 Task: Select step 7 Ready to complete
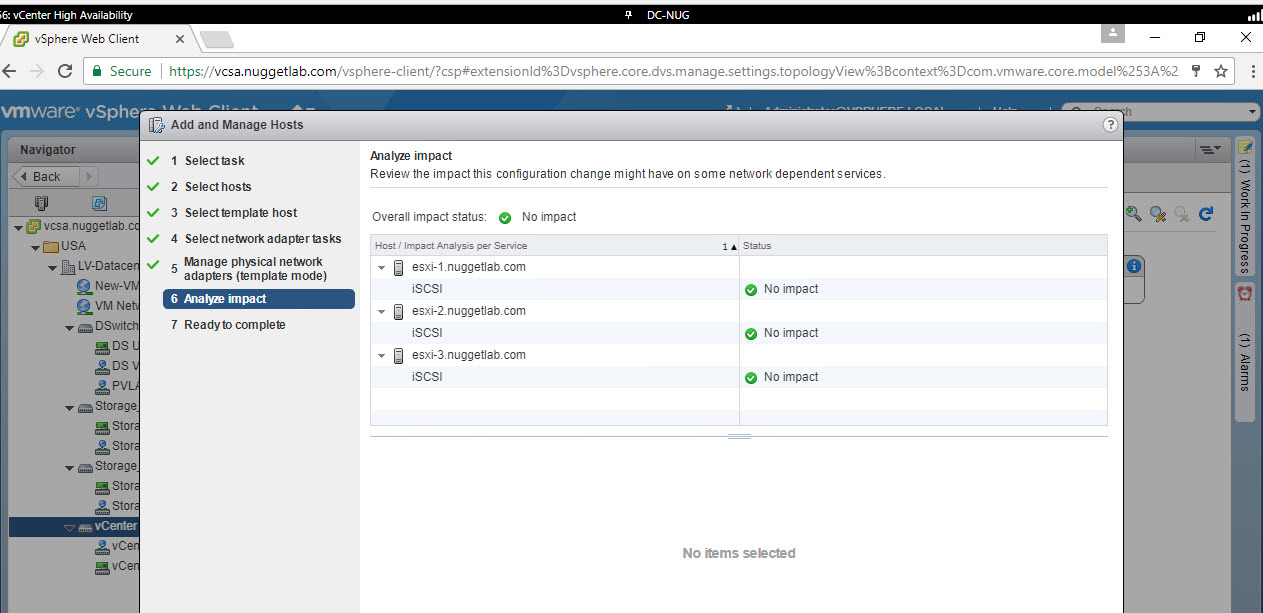[234, 325]
